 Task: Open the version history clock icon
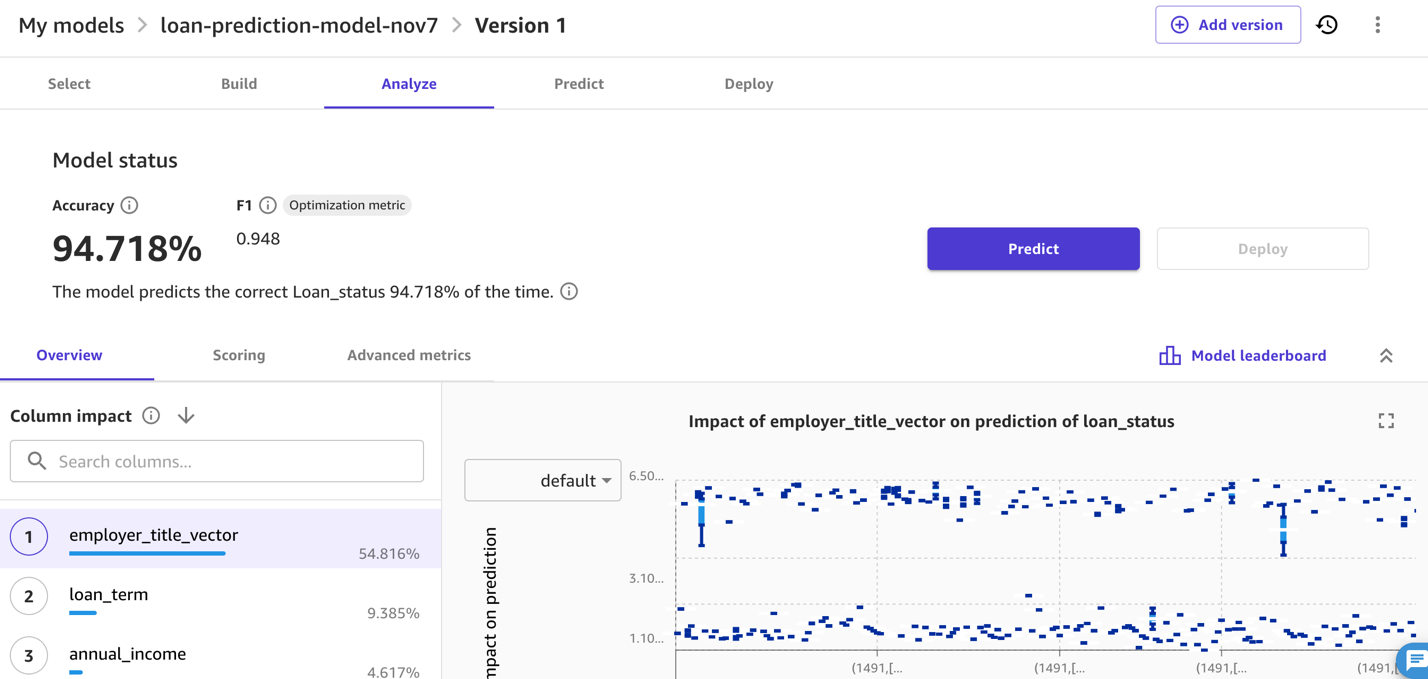tap(1327, 25)
